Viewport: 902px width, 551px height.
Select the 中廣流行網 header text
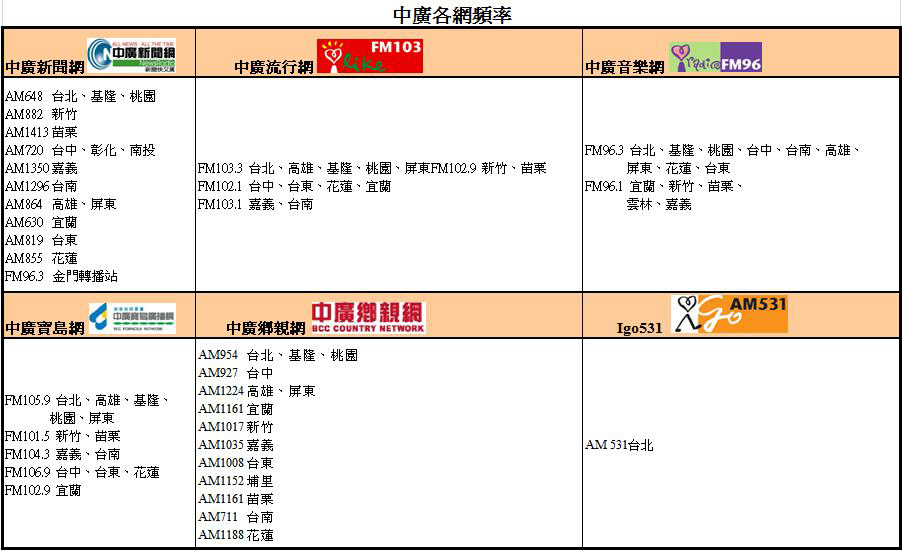coord(274,67)
